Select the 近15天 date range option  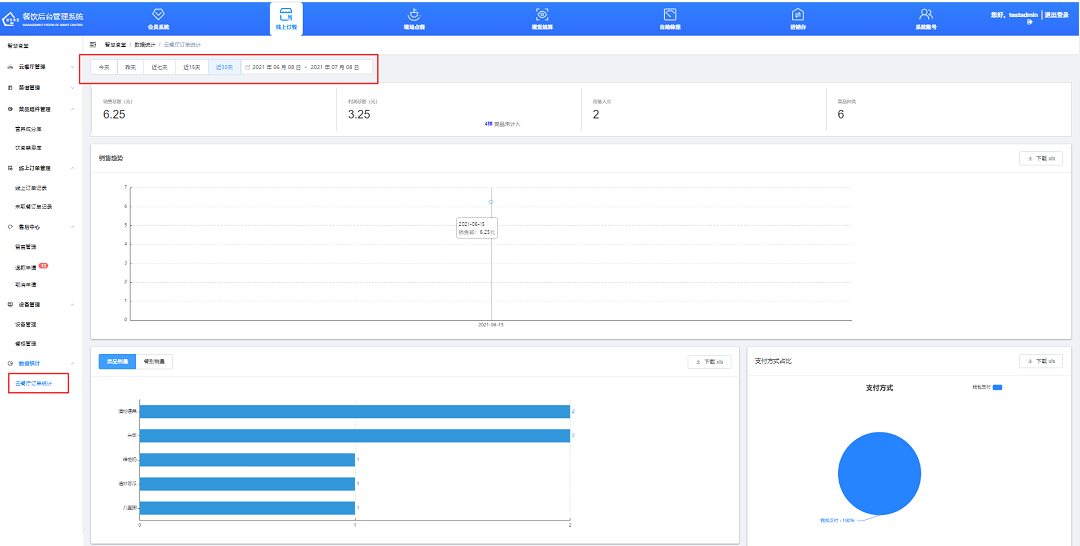coord(192,67)
